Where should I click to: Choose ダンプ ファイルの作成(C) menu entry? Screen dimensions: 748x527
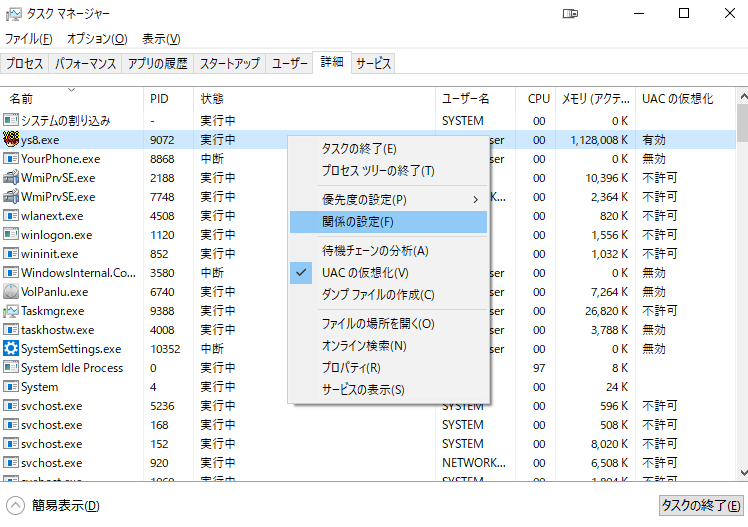[x=388, y=295]
